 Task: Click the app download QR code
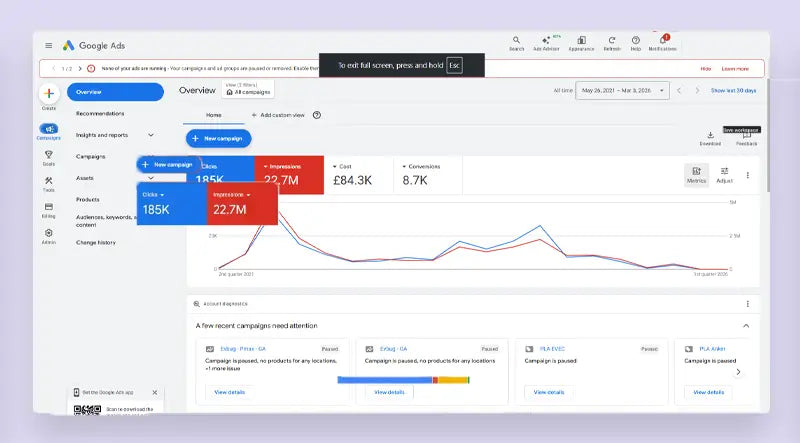tap(87, 409)
